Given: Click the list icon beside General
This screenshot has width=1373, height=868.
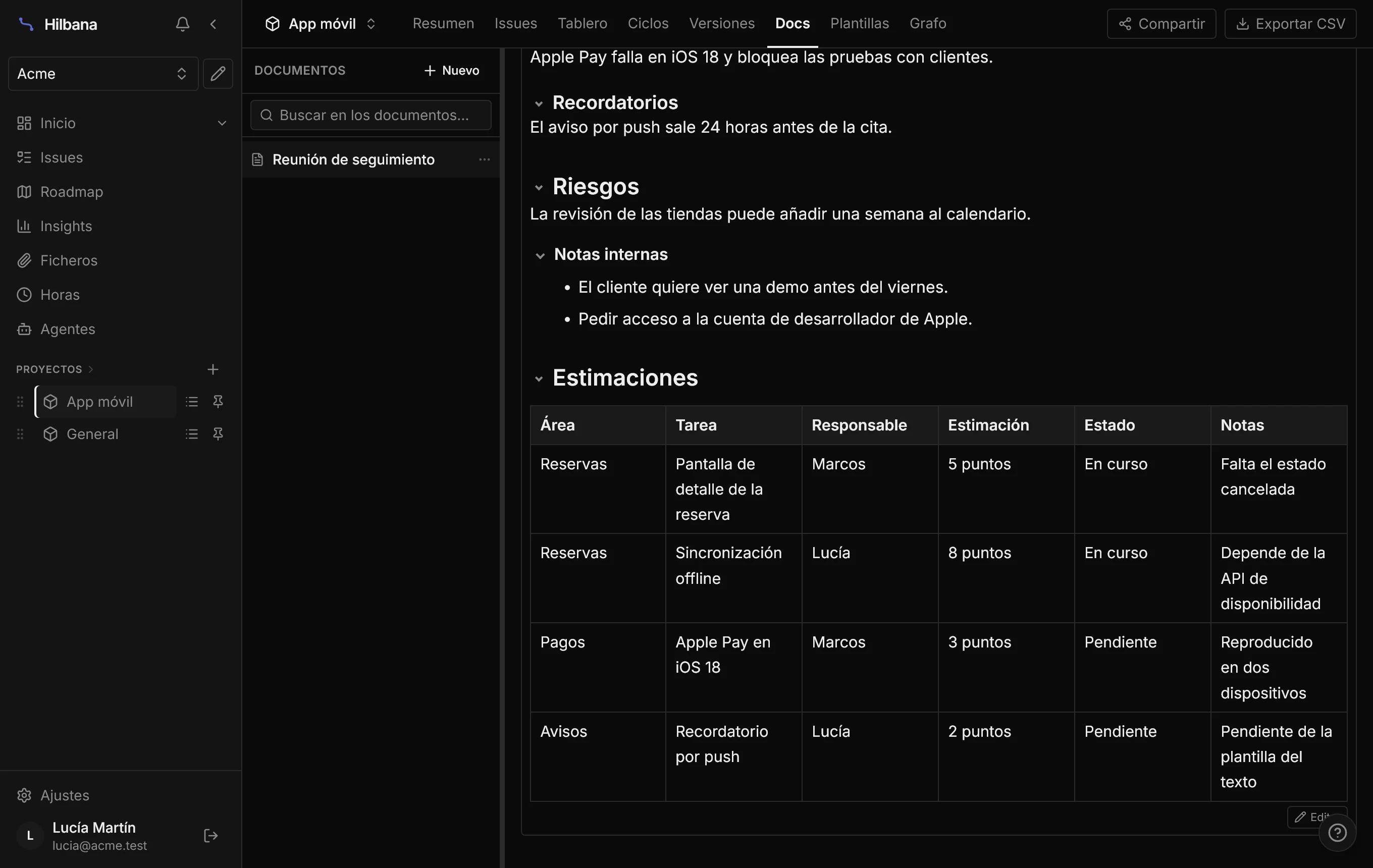Looking at the screenshot, I should (192, 435).
